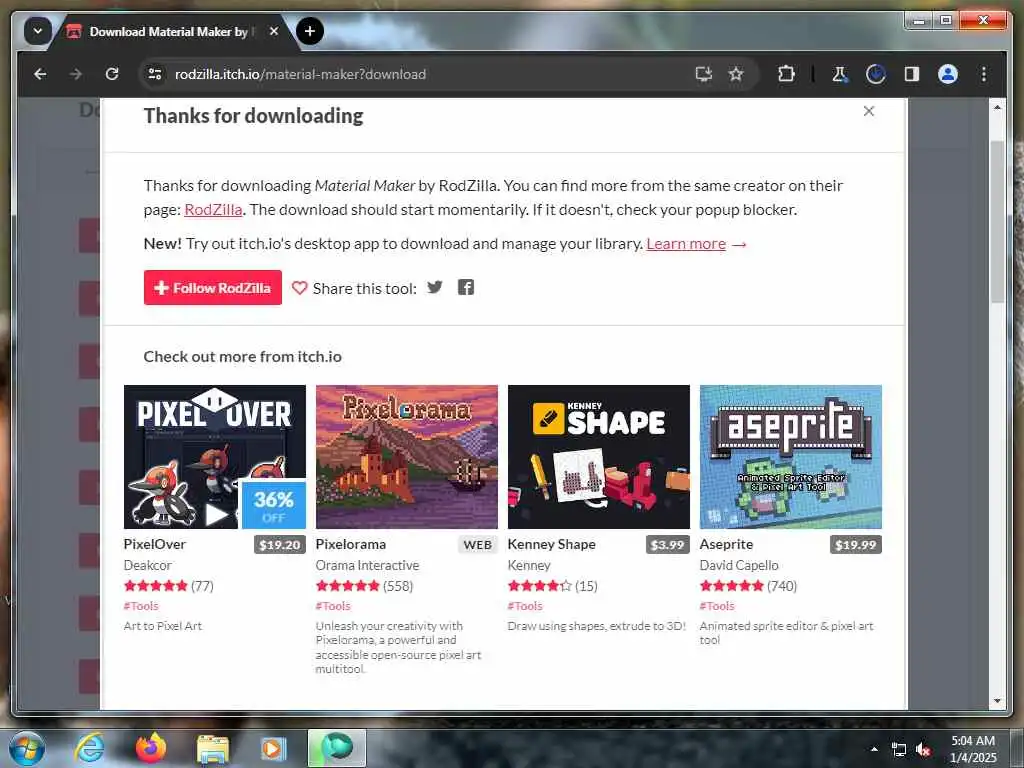The height and width of the screenshot is (768, 1024).
Task: Open the Kenney Shape thumbnail image
Action: coord(599,456)
